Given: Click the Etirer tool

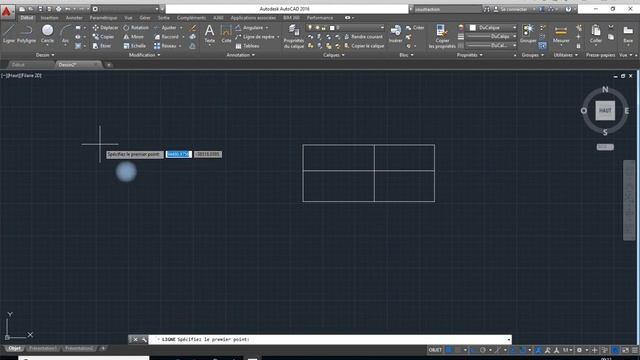Looking at the screenshot, I should pyautogui.click(x=102, y=46).
